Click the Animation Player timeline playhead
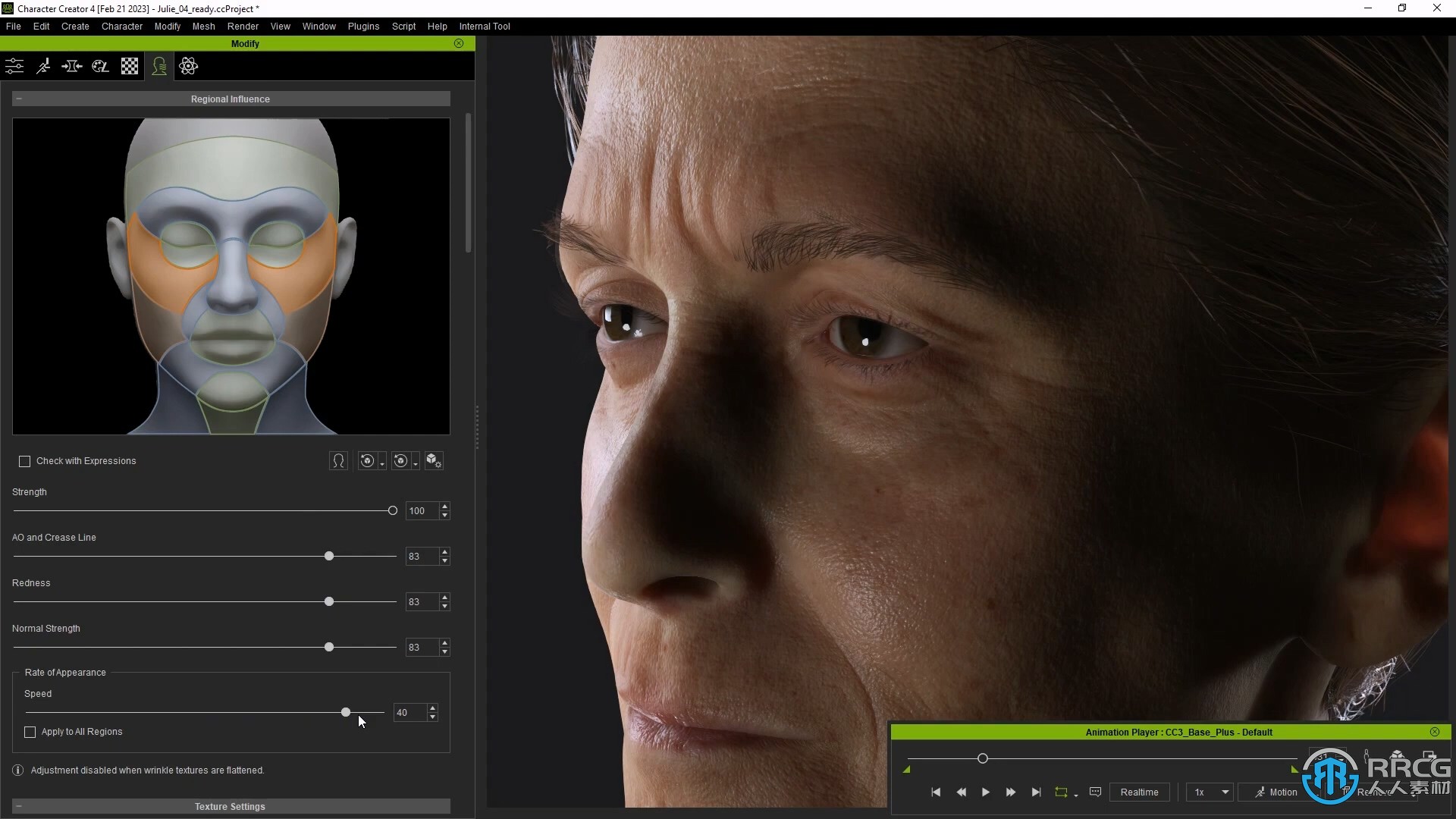This screenshot has height=819, width=1456. (983, 758)
